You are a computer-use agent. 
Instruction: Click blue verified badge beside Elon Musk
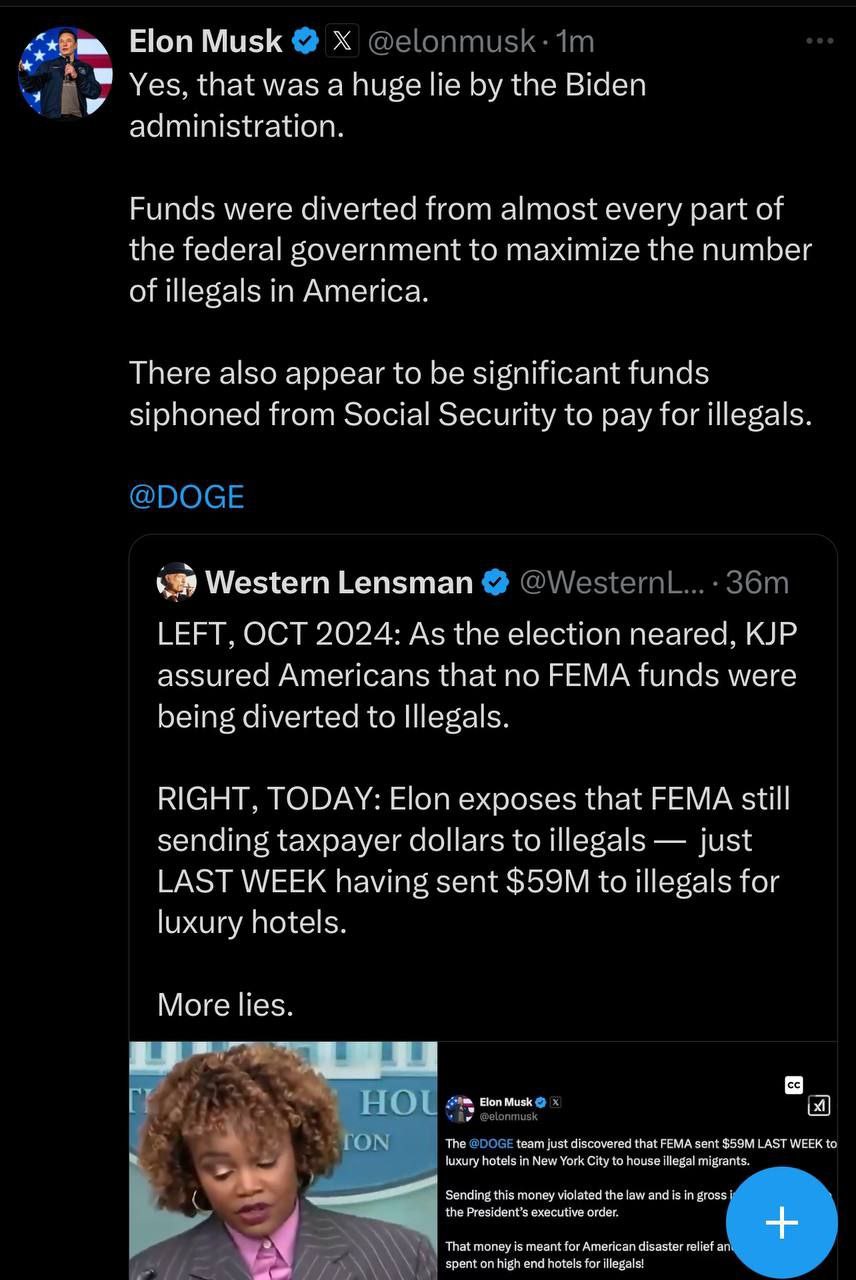305,42
